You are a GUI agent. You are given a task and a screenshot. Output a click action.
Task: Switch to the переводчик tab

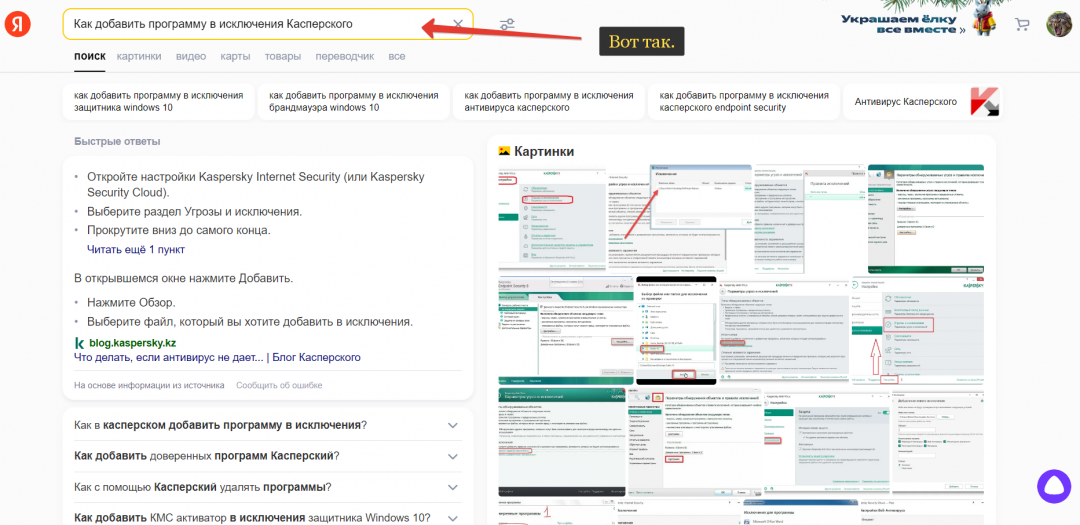344,56
